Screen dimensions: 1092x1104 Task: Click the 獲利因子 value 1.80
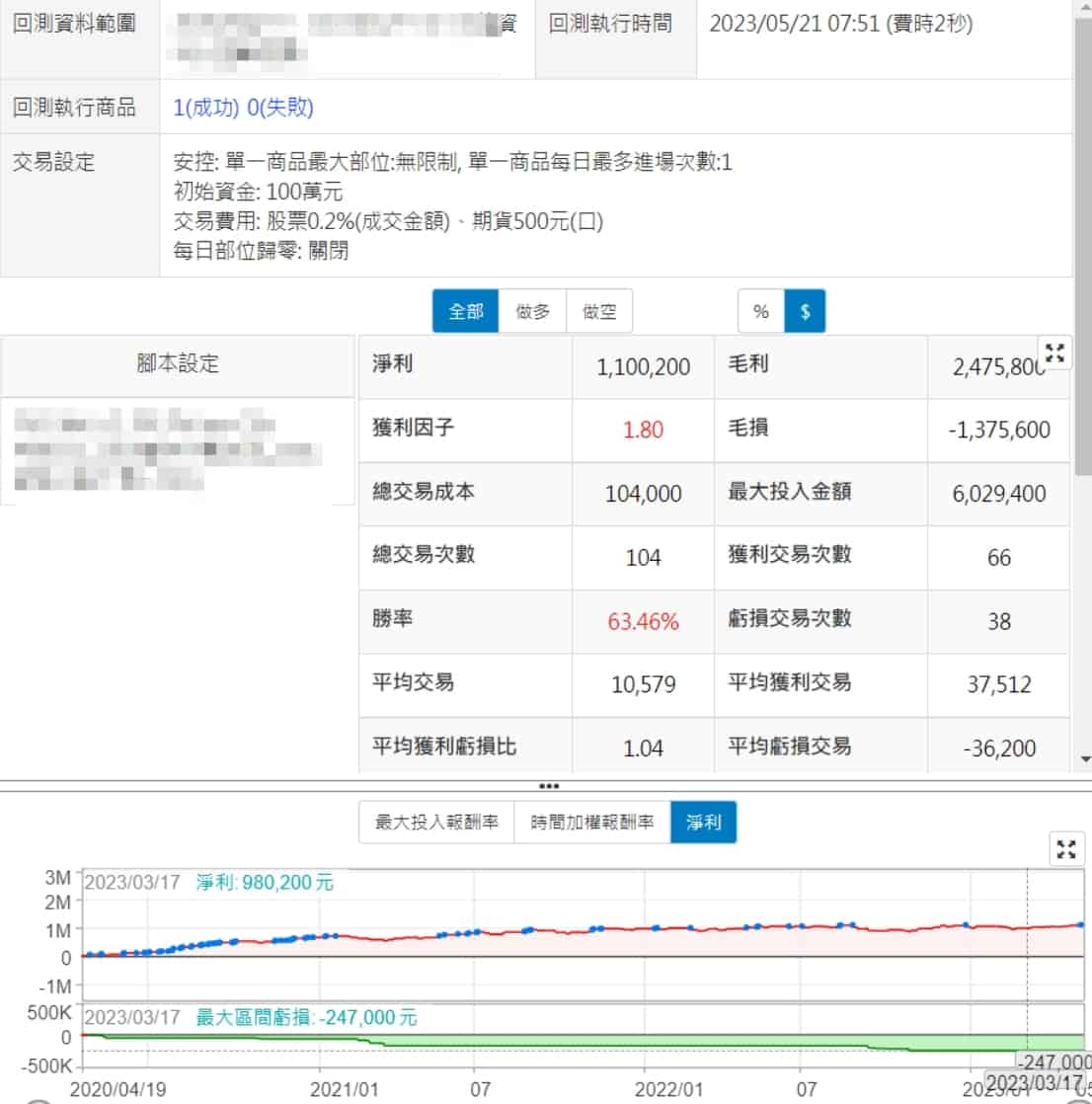(x=643, y=430)
